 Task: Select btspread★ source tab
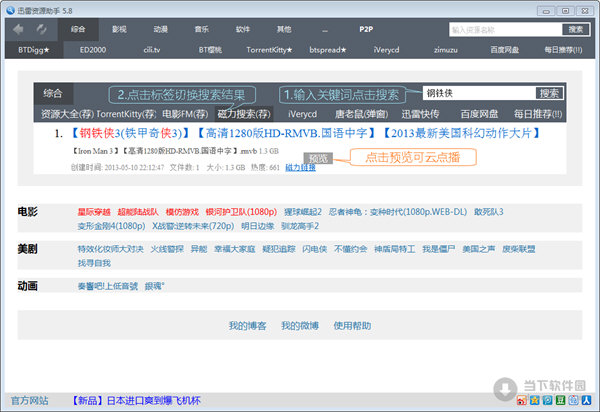click(328, 50)
